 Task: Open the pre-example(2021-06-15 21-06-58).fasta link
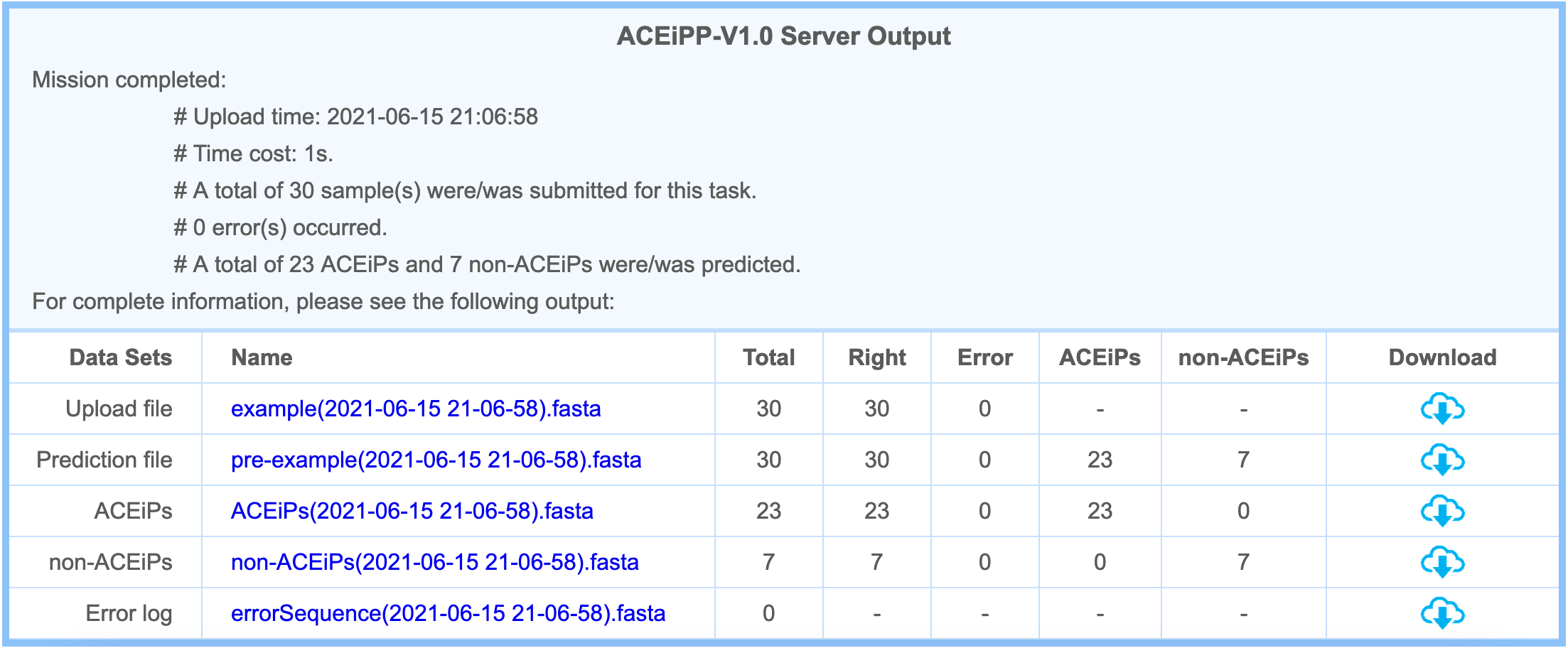coord(436,460)
